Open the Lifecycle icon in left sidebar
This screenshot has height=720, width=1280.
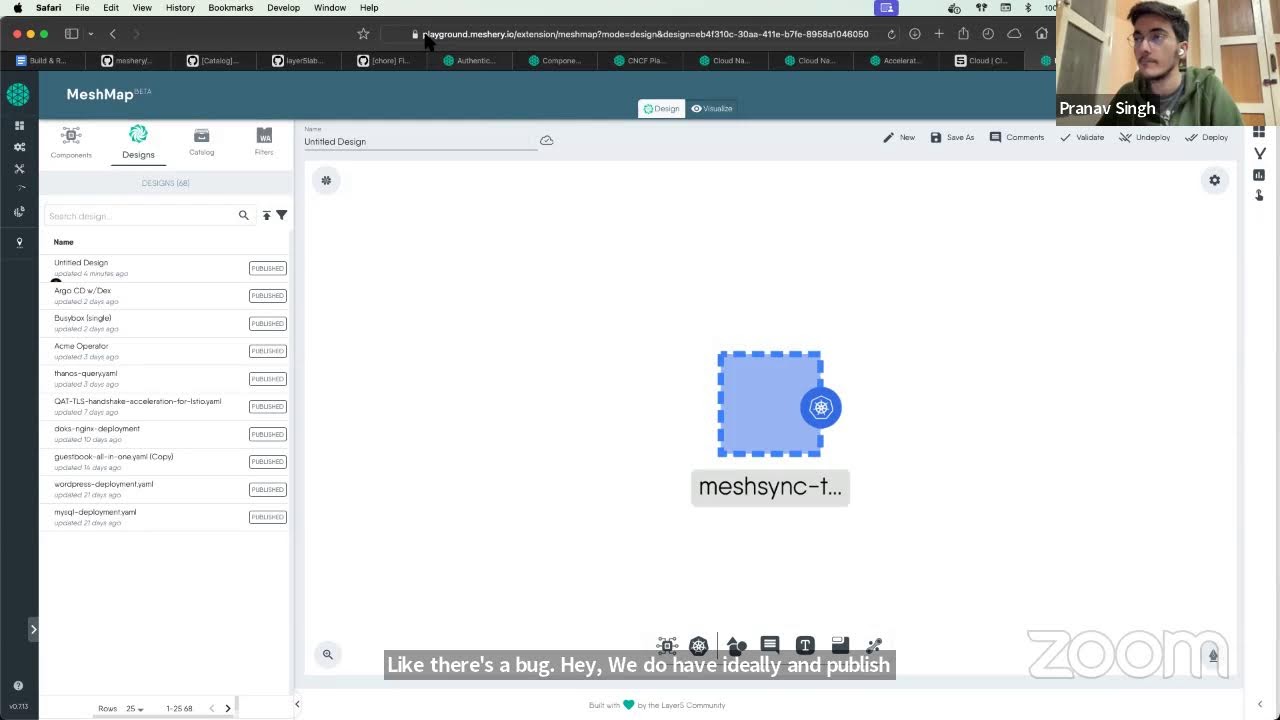(19, 147)
